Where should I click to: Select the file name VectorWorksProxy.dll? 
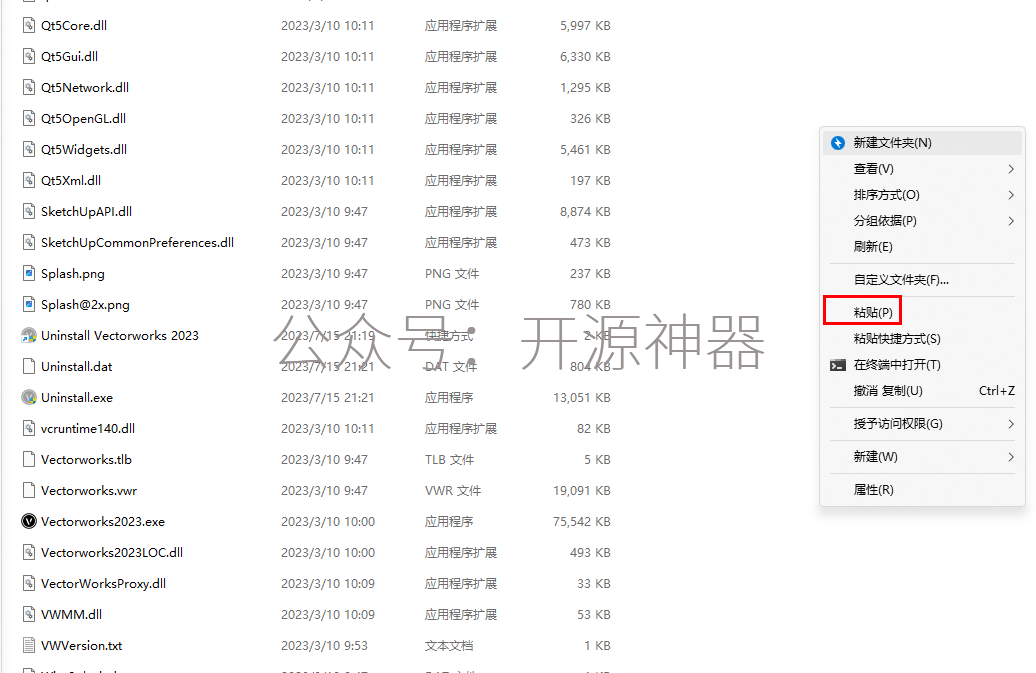103,584
